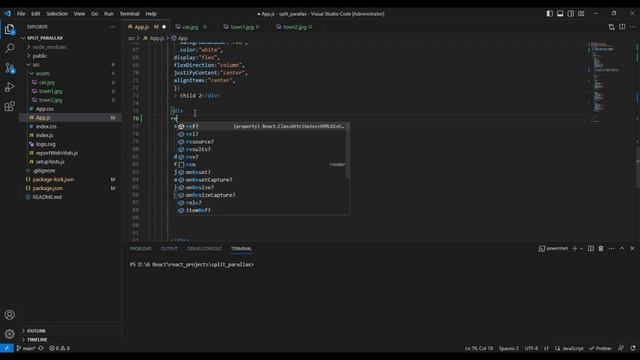Click the remote window status bar icon
Viewport: 640px width, 360px height.
pyautogui.click(x=7, y=348)
